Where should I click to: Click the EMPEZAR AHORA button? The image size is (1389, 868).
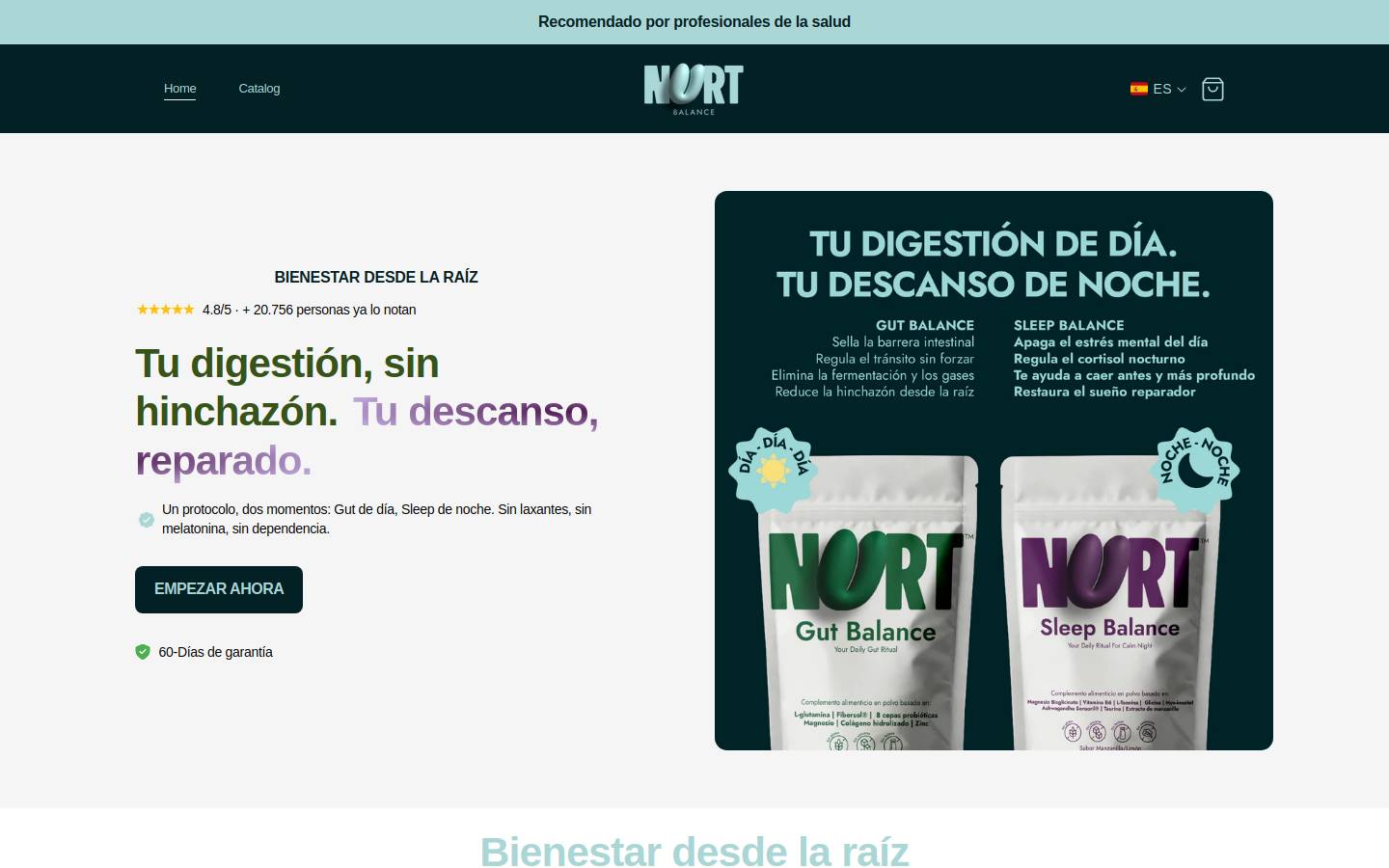pos(219,589)
